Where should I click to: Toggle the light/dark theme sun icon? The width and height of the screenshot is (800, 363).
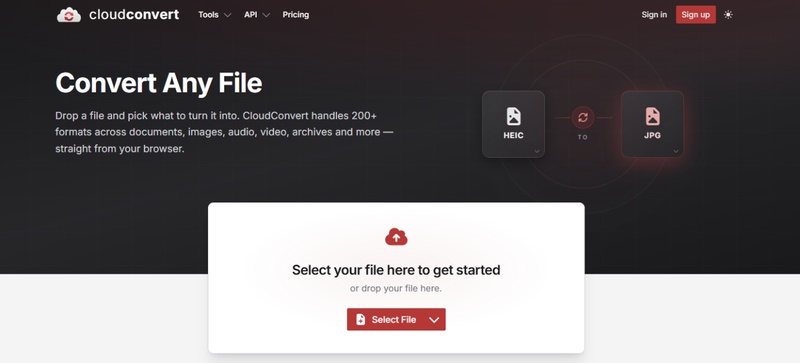[728, 15]
